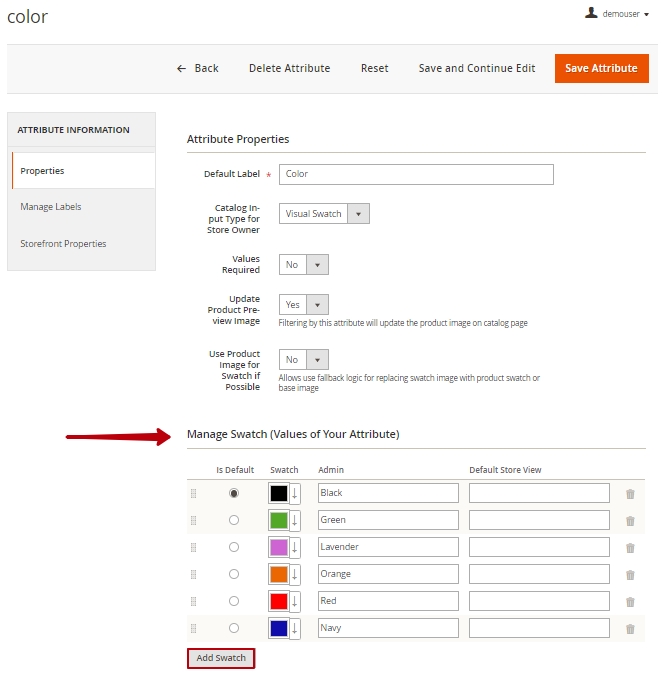Set Green as the default option

point(234,520)
